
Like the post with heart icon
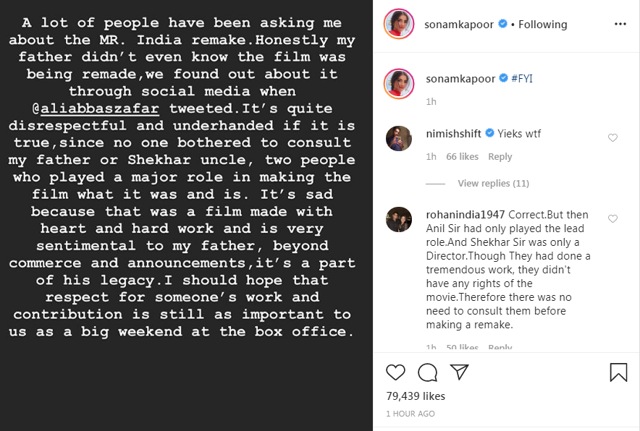(x=396, y=372)
